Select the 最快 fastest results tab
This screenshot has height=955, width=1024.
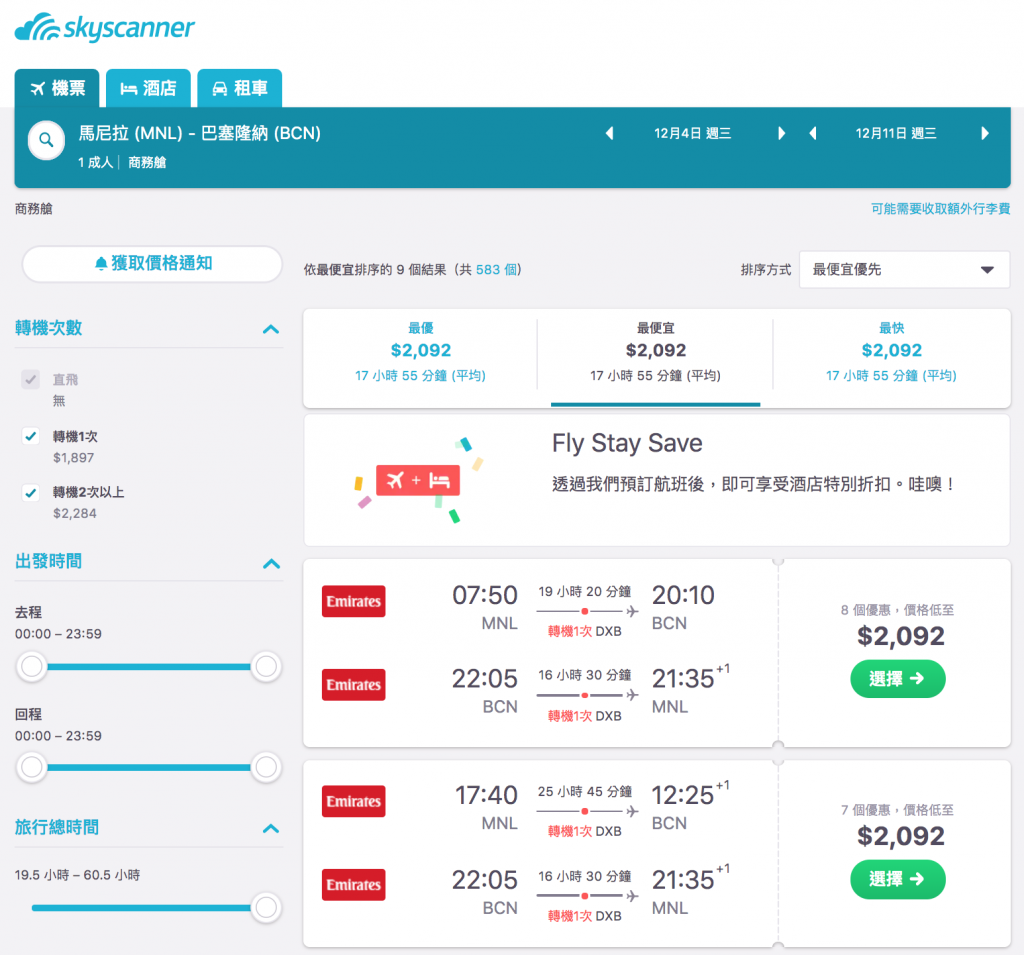(x=891, y=351)
